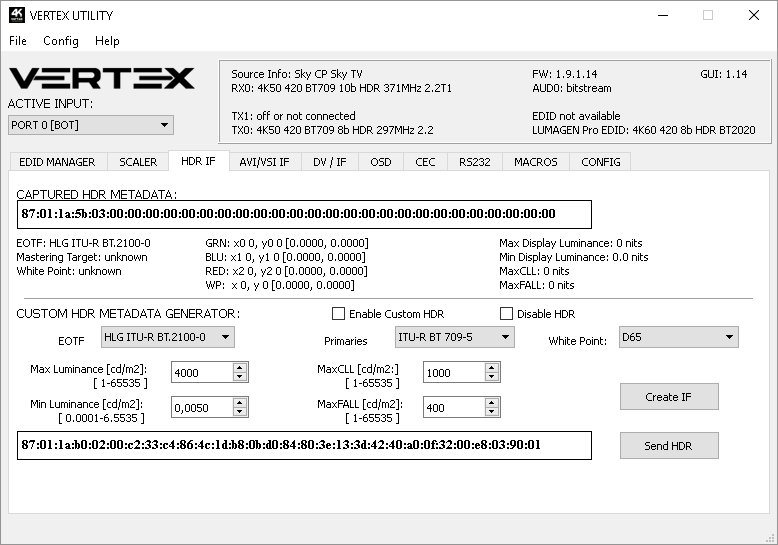Increase MaxFALL with up arrow

coord(492,403)
